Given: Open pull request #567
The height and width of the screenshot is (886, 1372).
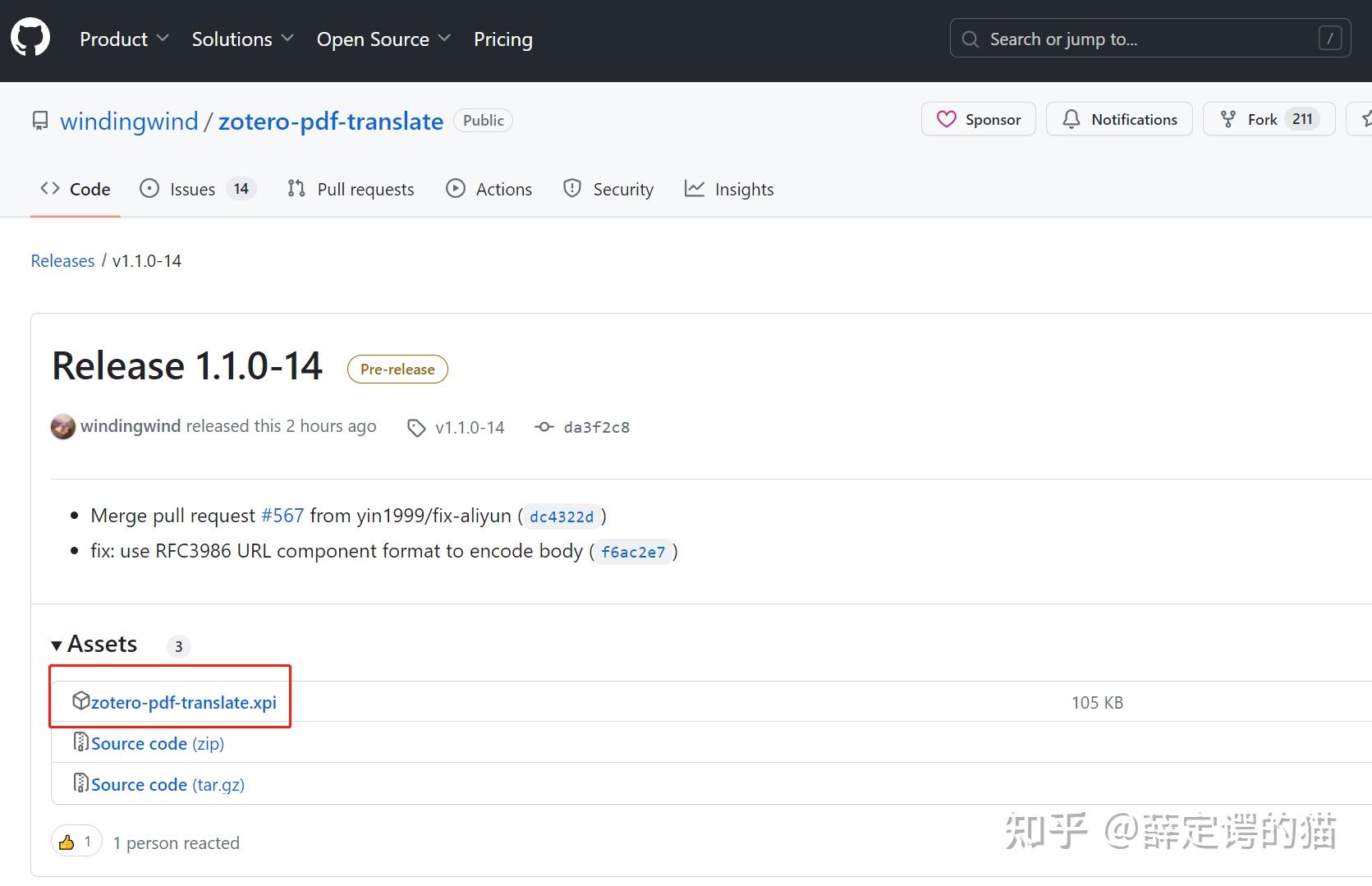Looking at the screenshot, I should (x=282, y=516).
